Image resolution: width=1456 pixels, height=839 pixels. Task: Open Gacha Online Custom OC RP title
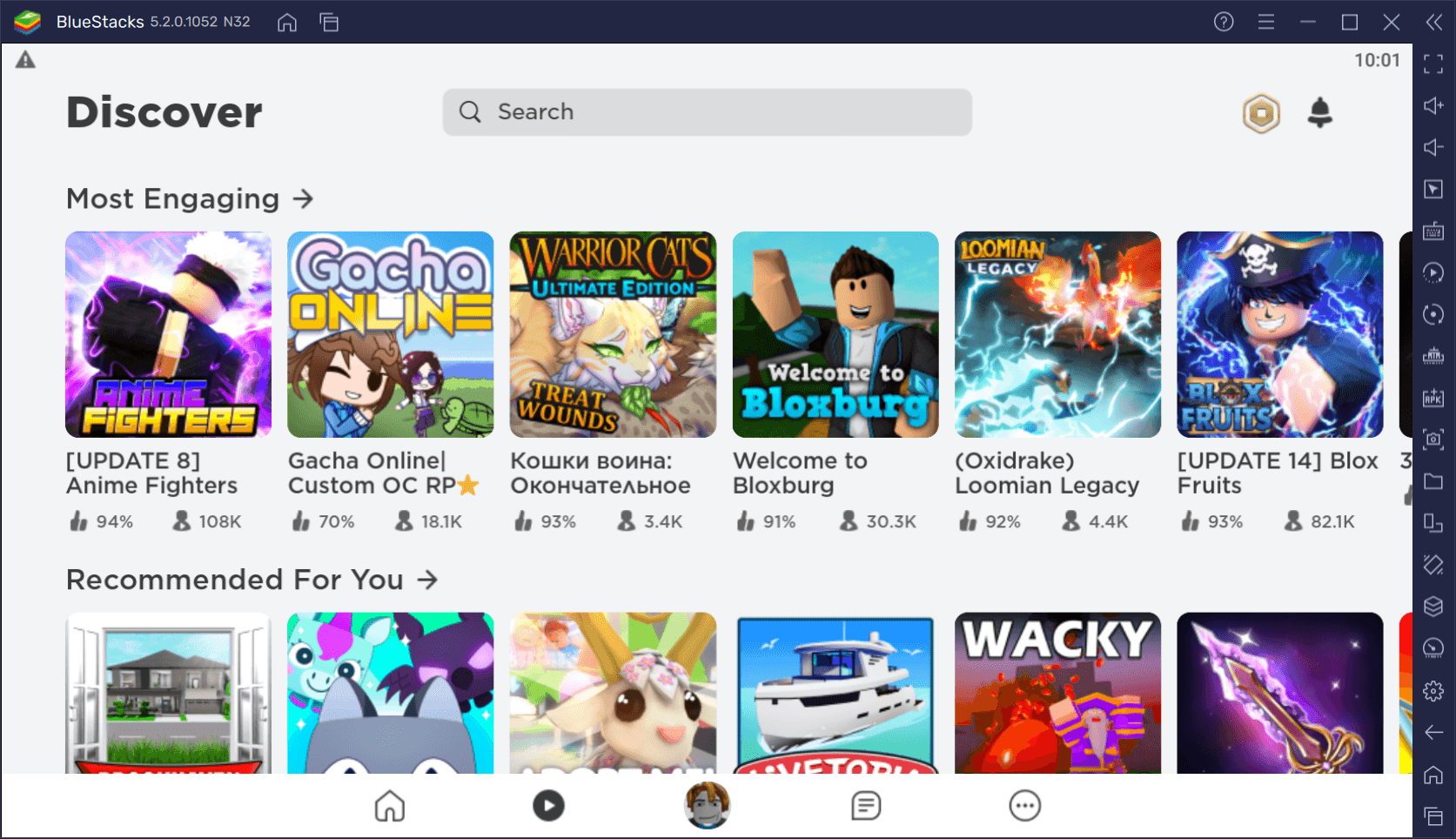(381, 473)
